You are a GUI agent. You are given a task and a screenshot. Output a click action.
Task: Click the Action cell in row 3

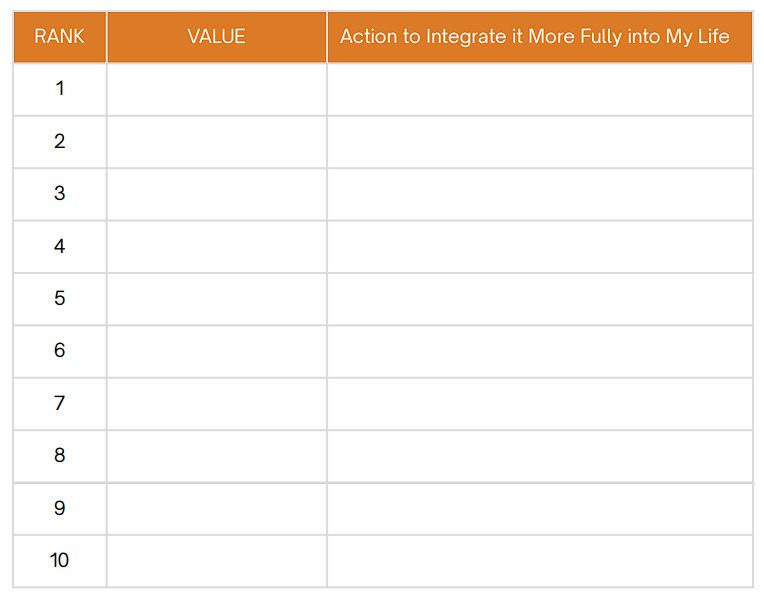(540, 194)
